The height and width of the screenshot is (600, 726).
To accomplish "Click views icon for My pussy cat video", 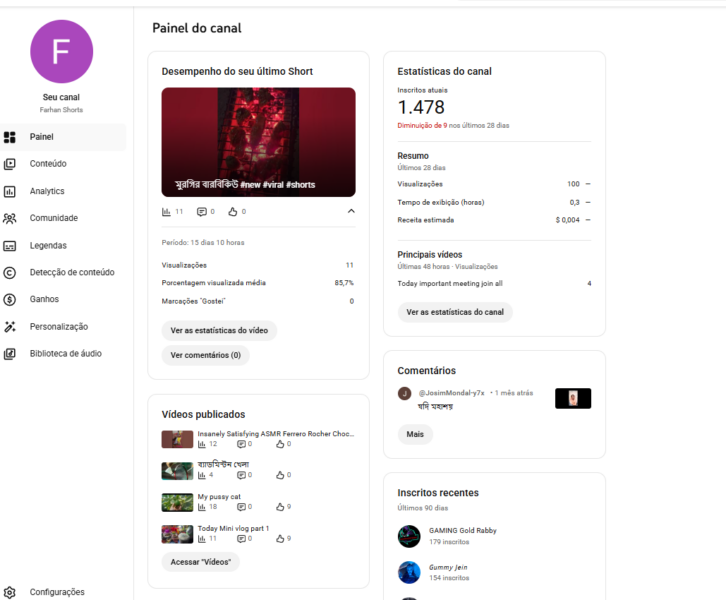I will pyautogui.click(x=201, y=507).
